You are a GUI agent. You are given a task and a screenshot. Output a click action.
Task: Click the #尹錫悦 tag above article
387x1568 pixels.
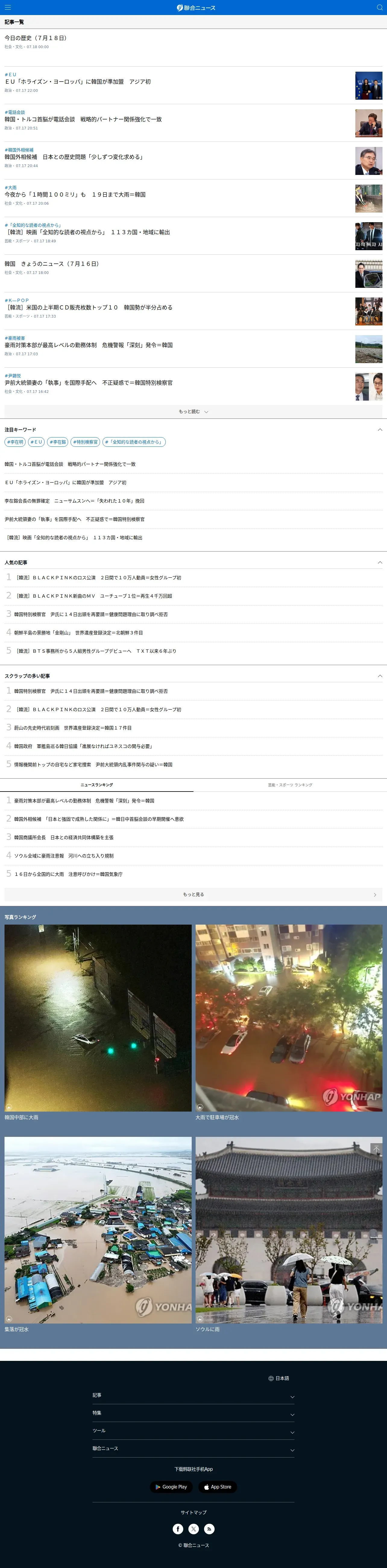[x=13, y=375]
